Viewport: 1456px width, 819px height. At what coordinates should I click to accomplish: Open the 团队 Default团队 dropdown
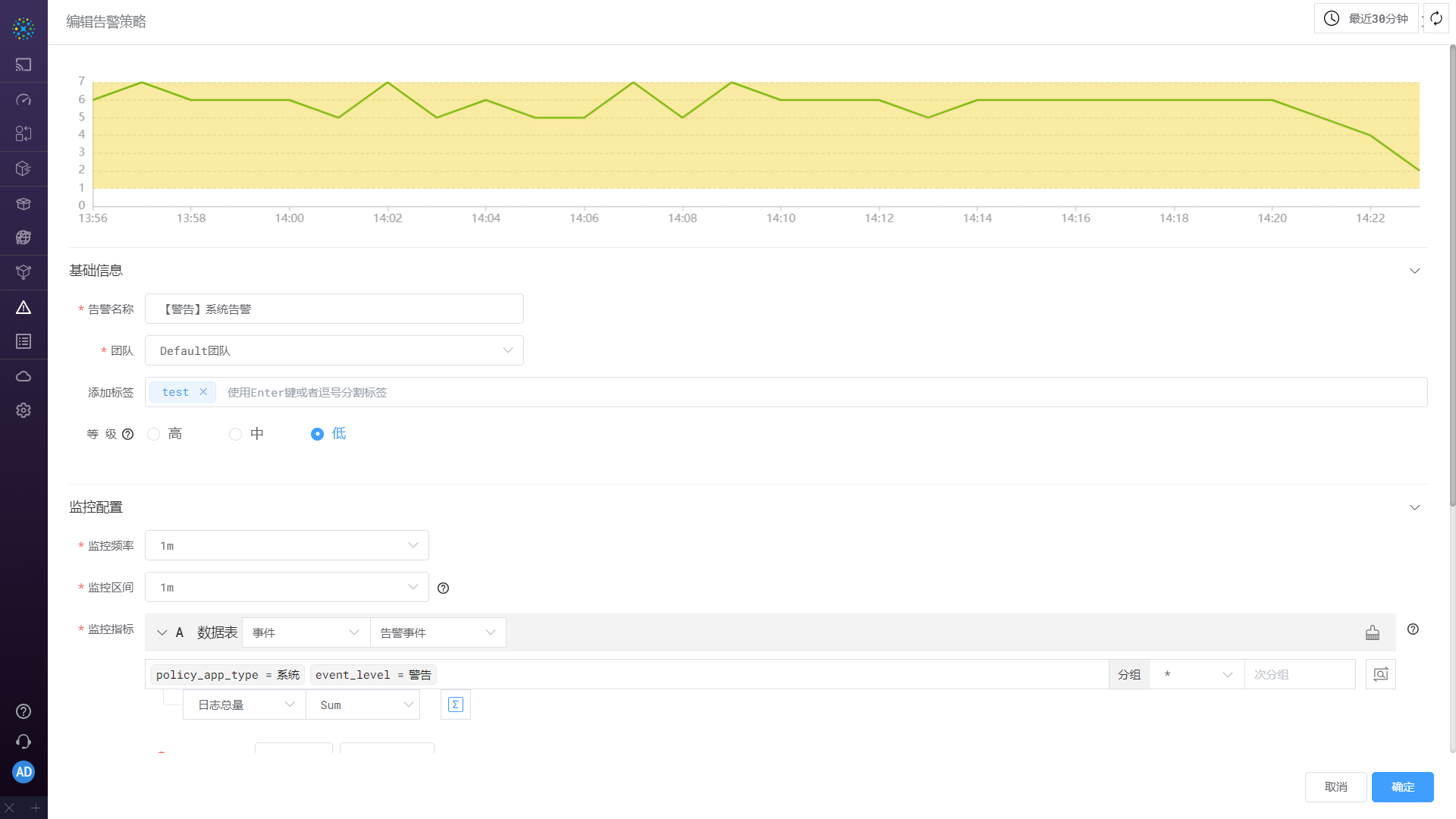coord(334,350)
